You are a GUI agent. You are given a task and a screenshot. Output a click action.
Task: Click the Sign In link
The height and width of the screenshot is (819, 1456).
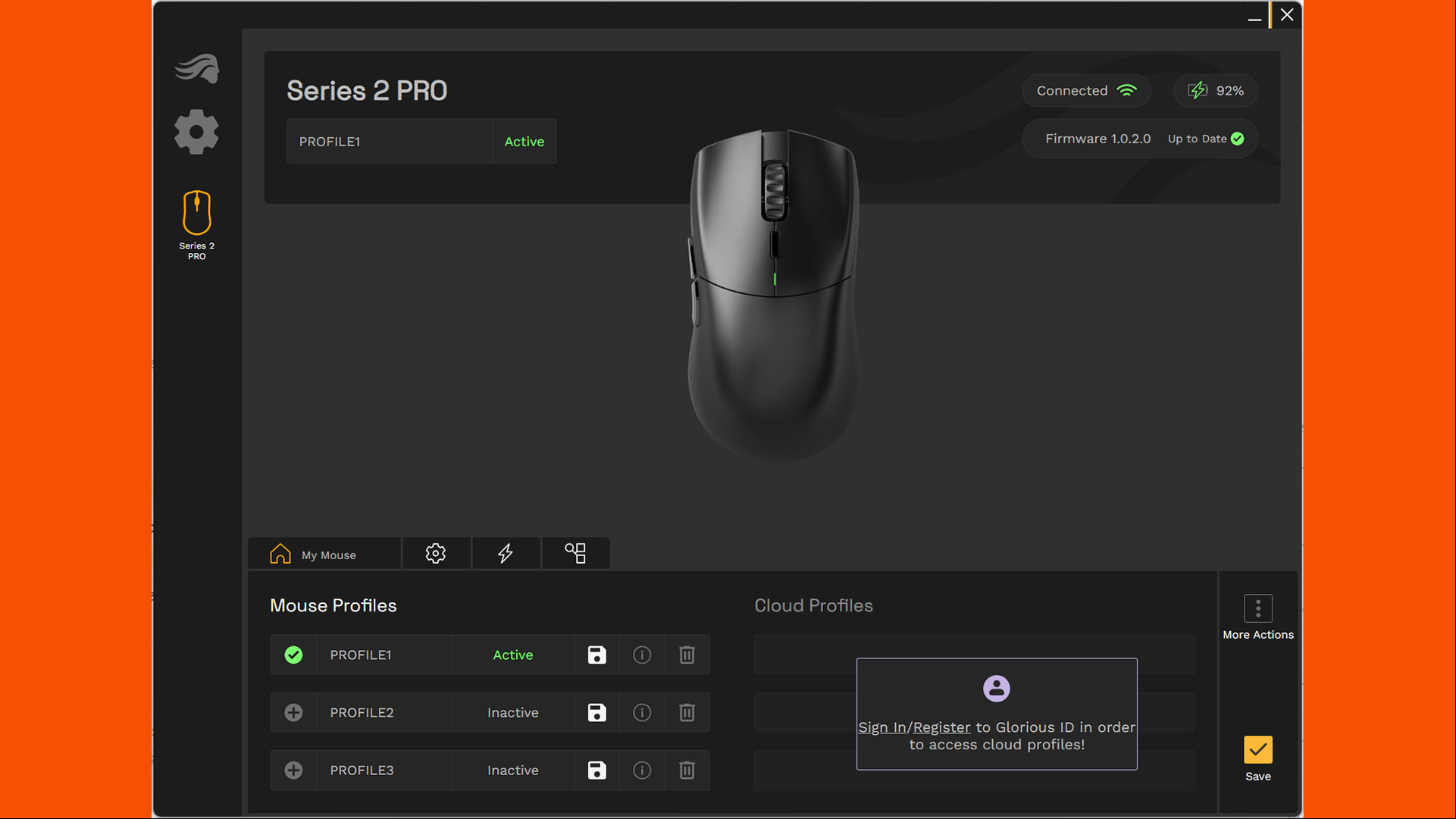coord(881,727)
